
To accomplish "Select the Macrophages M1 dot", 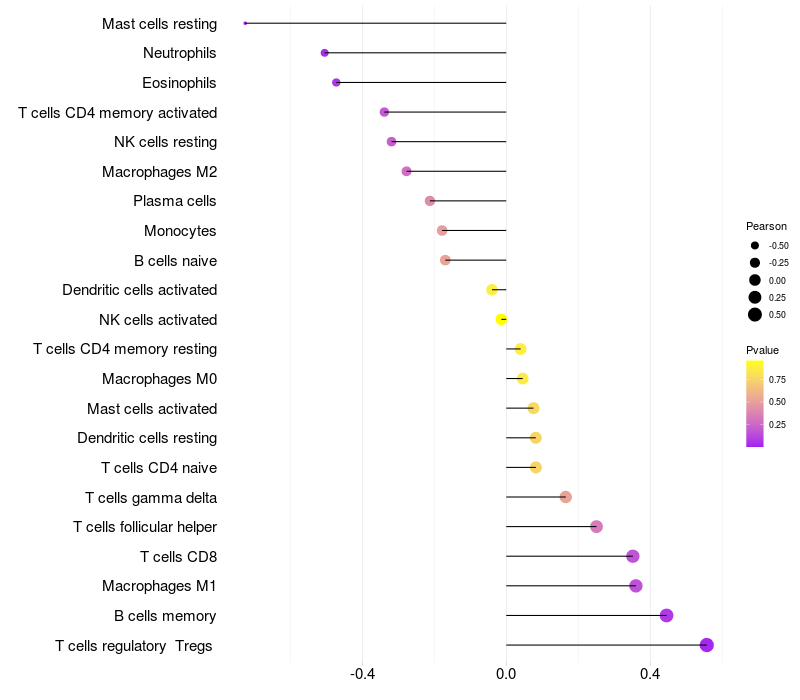I will [x=636, y=586].
